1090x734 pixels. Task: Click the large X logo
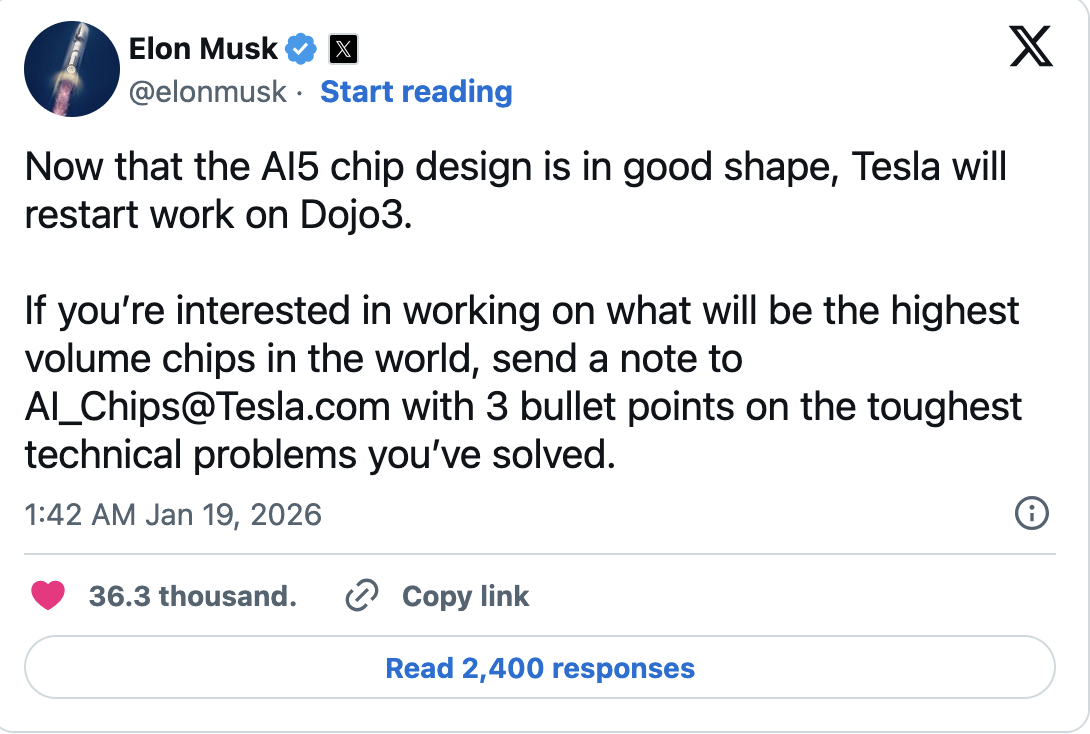pos(1031,45)
